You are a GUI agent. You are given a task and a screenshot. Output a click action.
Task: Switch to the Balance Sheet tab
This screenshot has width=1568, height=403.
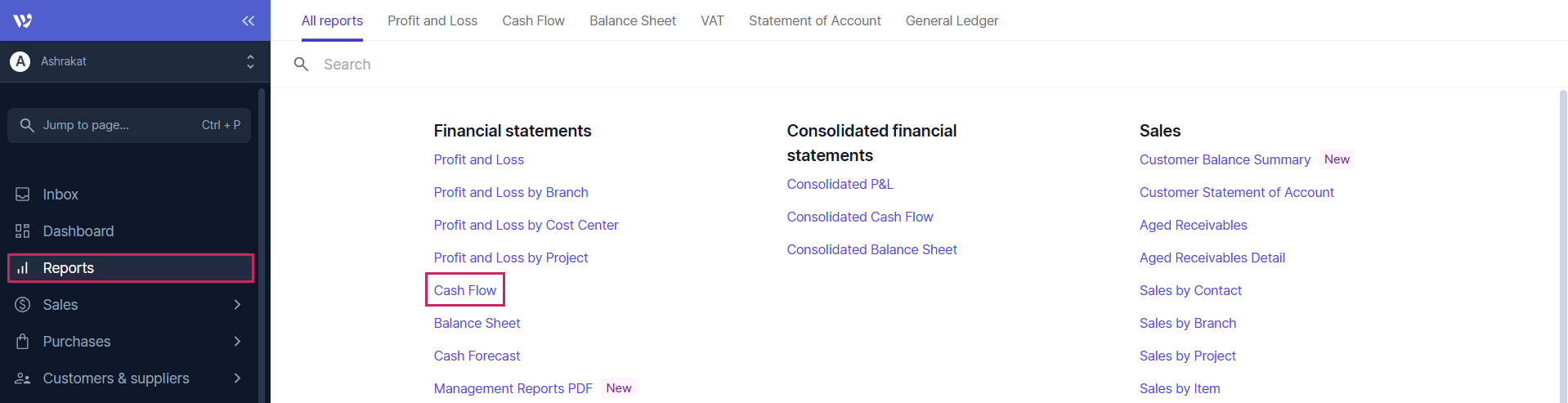click(632, 20)
